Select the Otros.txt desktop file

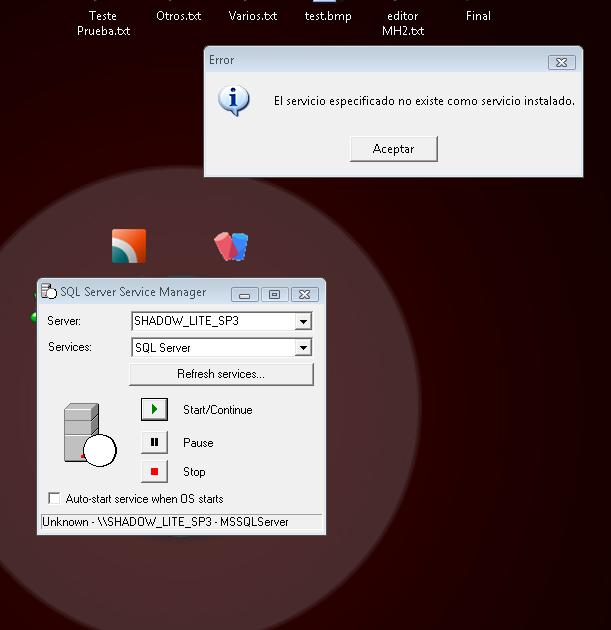178,16
